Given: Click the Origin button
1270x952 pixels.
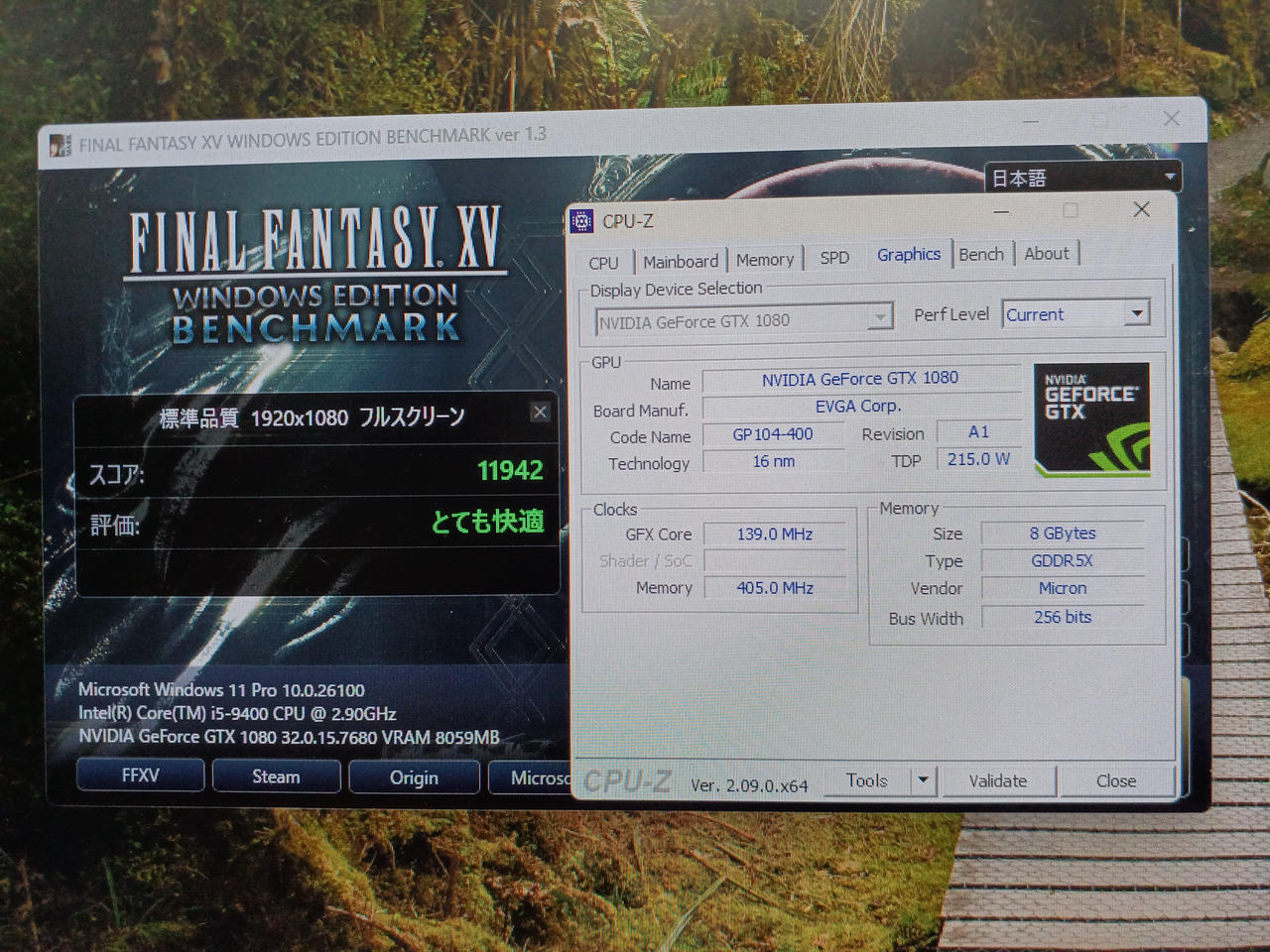Looking at the screenshot, I should pos(414,777).
